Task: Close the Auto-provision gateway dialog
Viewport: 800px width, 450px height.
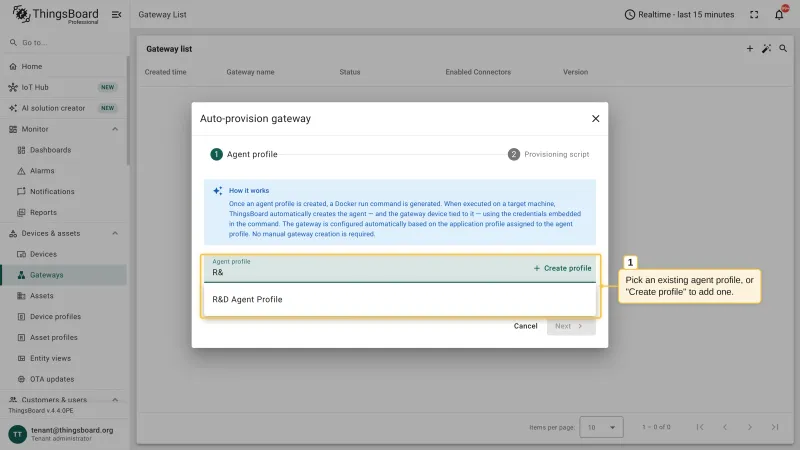Action: [x=595, y=118]
